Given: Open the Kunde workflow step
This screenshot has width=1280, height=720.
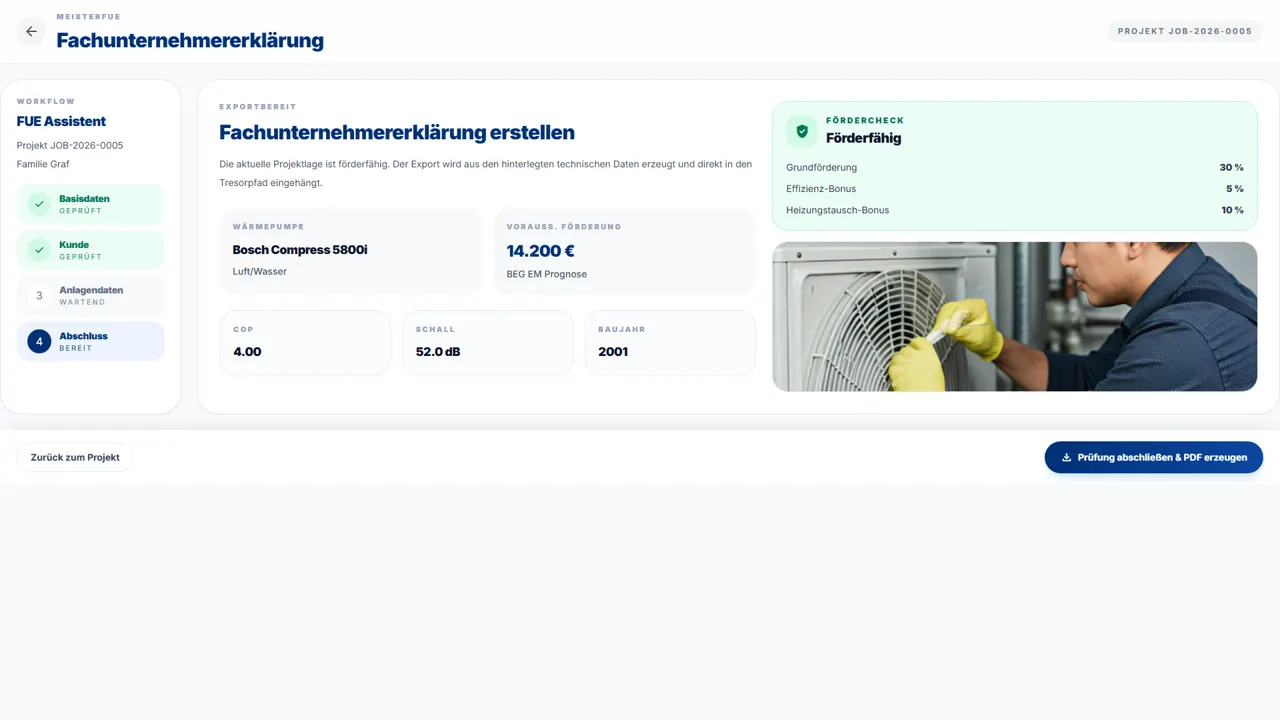Looking at the screenshot, I should (90, 250).
